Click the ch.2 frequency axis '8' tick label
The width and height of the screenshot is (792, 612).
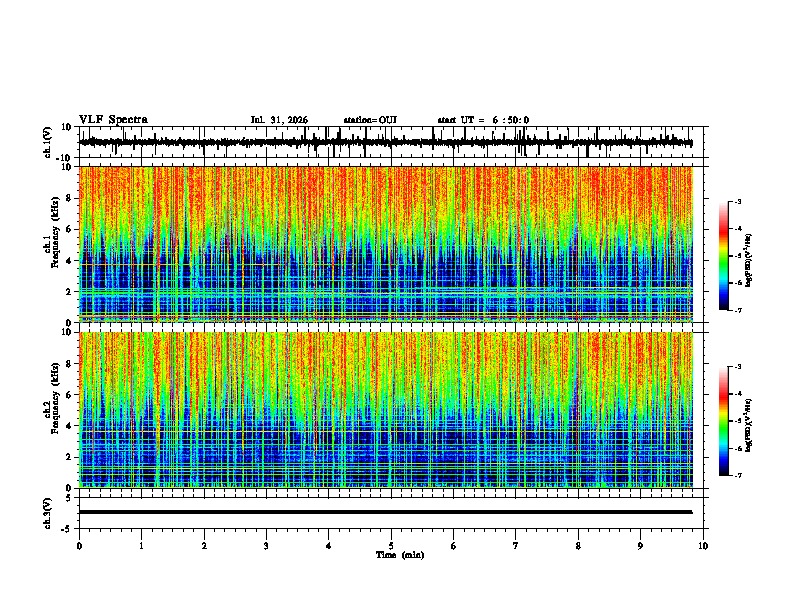[69, 364]
